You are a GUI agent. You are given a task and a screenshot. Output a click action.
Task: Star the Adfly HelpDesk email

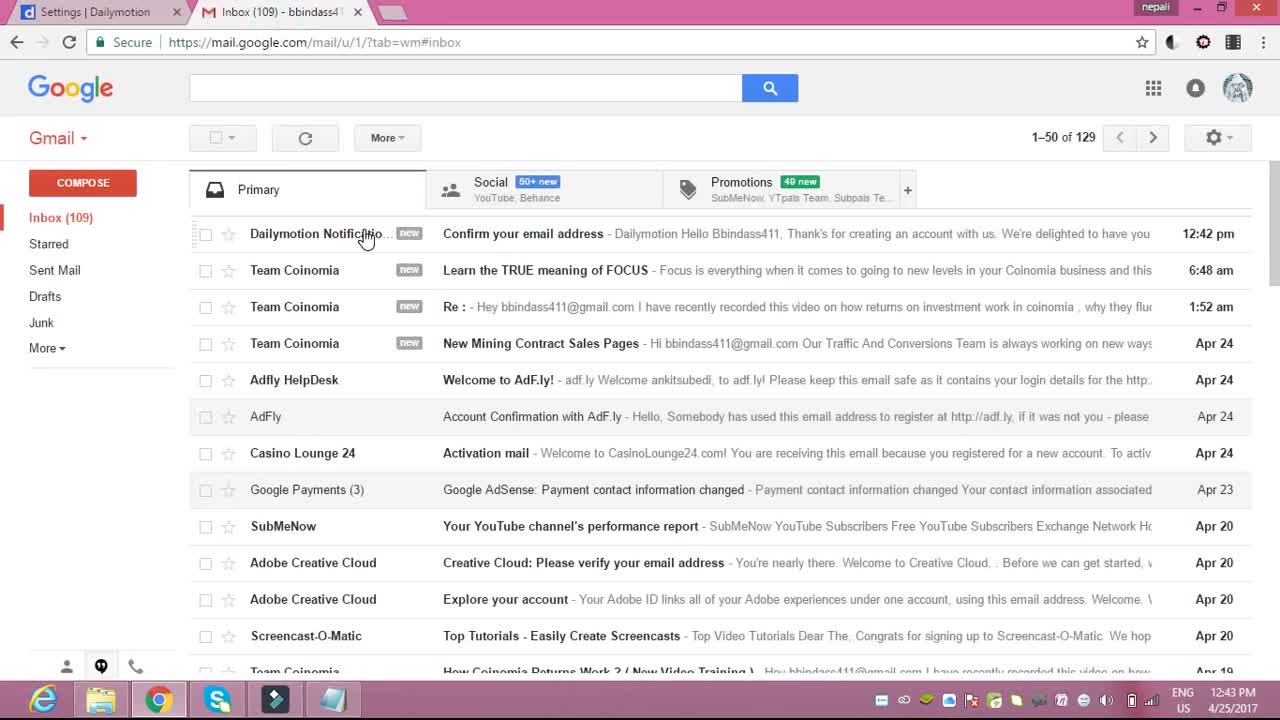[228, 380]
